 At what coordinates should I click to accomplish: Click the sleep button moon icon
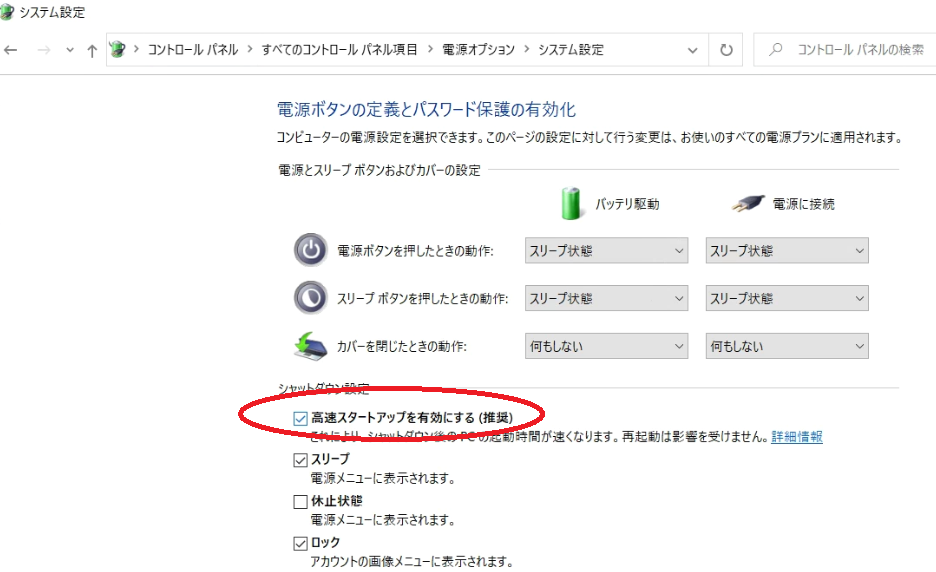click(310, 297)
